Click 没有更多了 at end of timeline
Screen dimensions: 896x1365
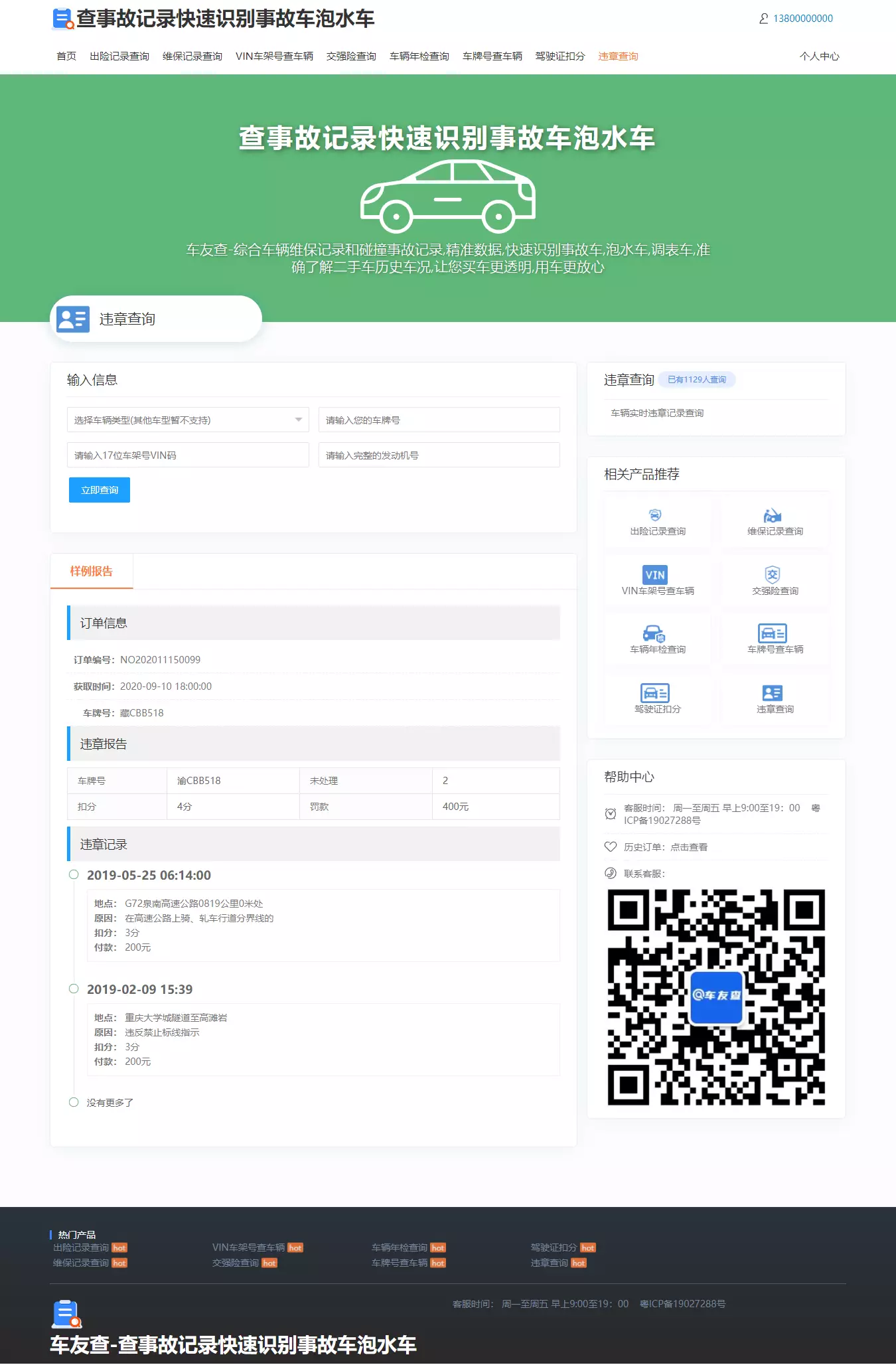[110, 1103]
